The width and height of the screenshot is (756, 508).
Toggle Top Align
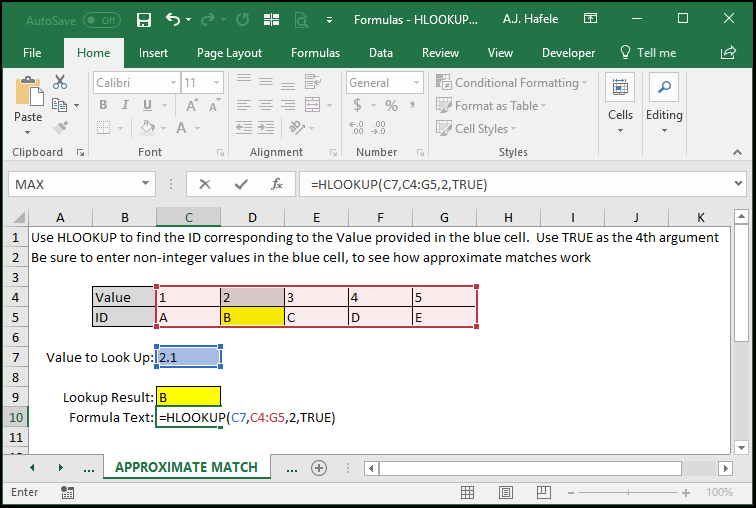pyautogui.click(x=243, y=81)
